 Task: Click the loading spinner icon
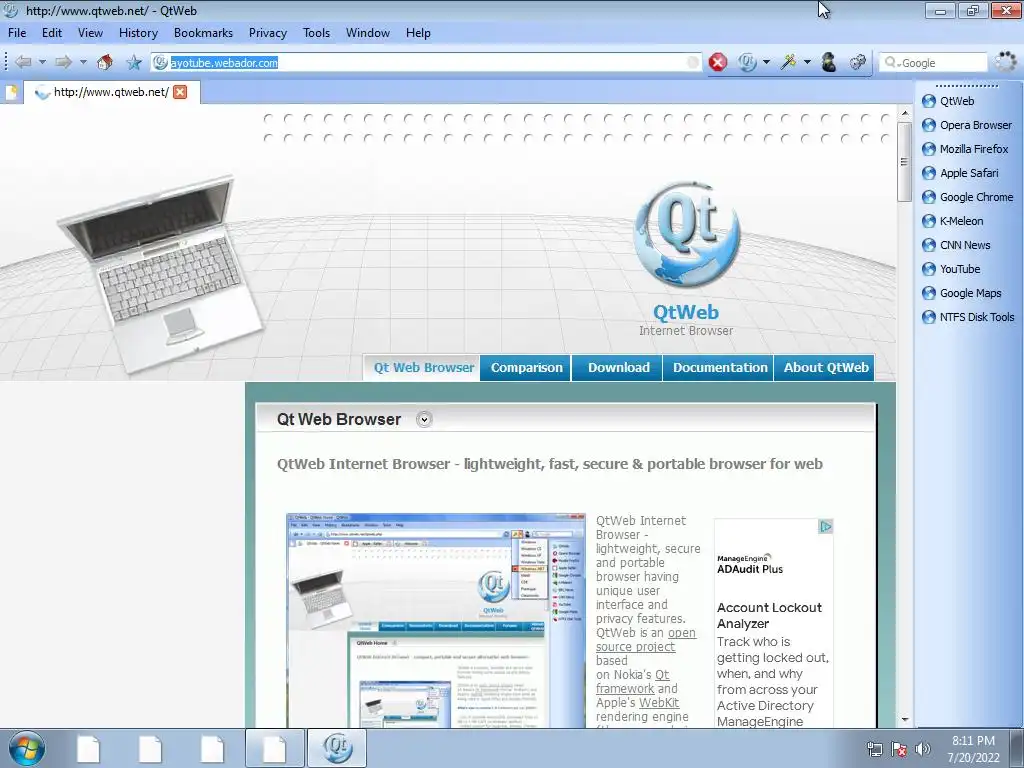point(1006,62)
